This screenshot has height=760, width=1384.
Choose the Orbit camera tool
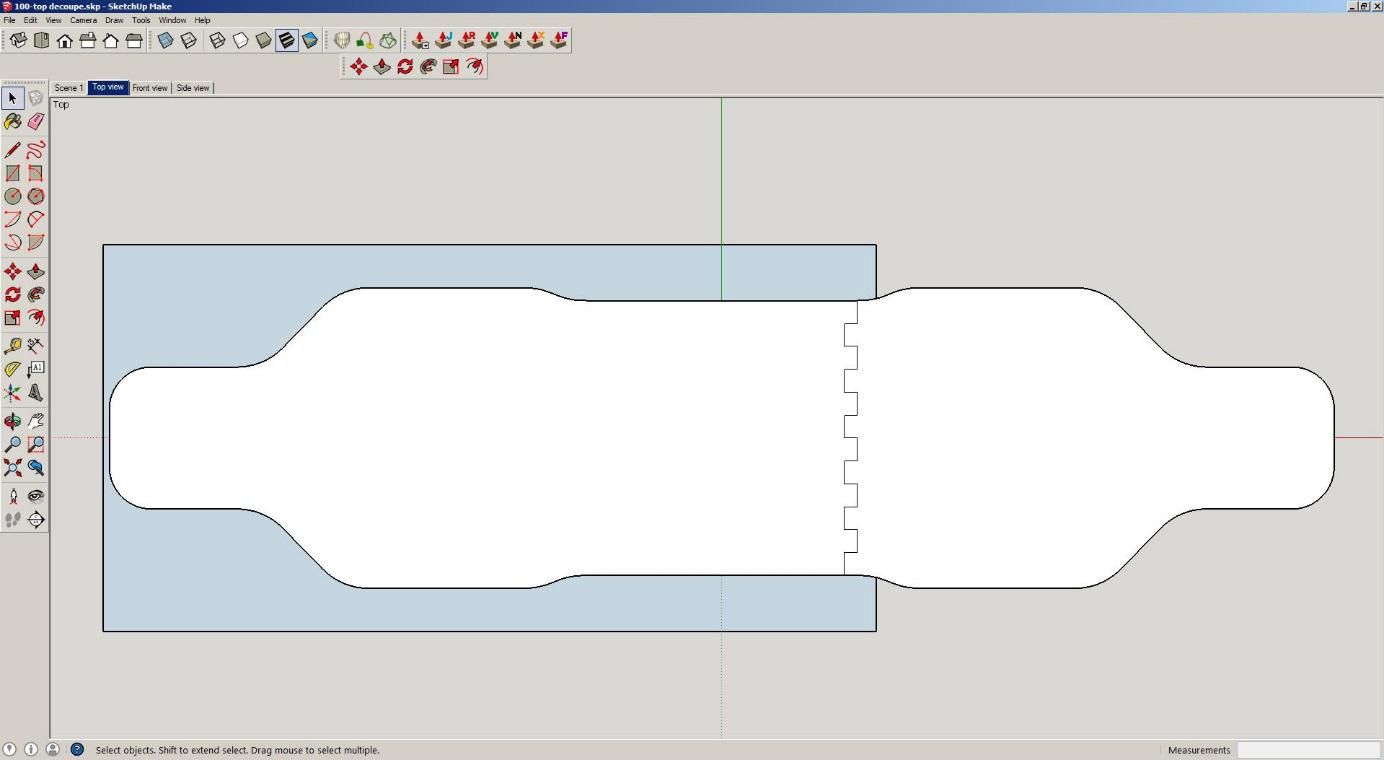[12, 422]
